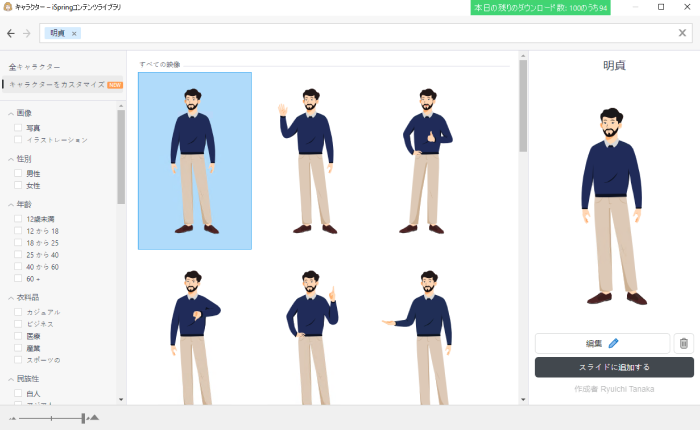This screenshot has width=700, height=430.
Task: Check the 女性 filter
Action: [x=18, y=185]
